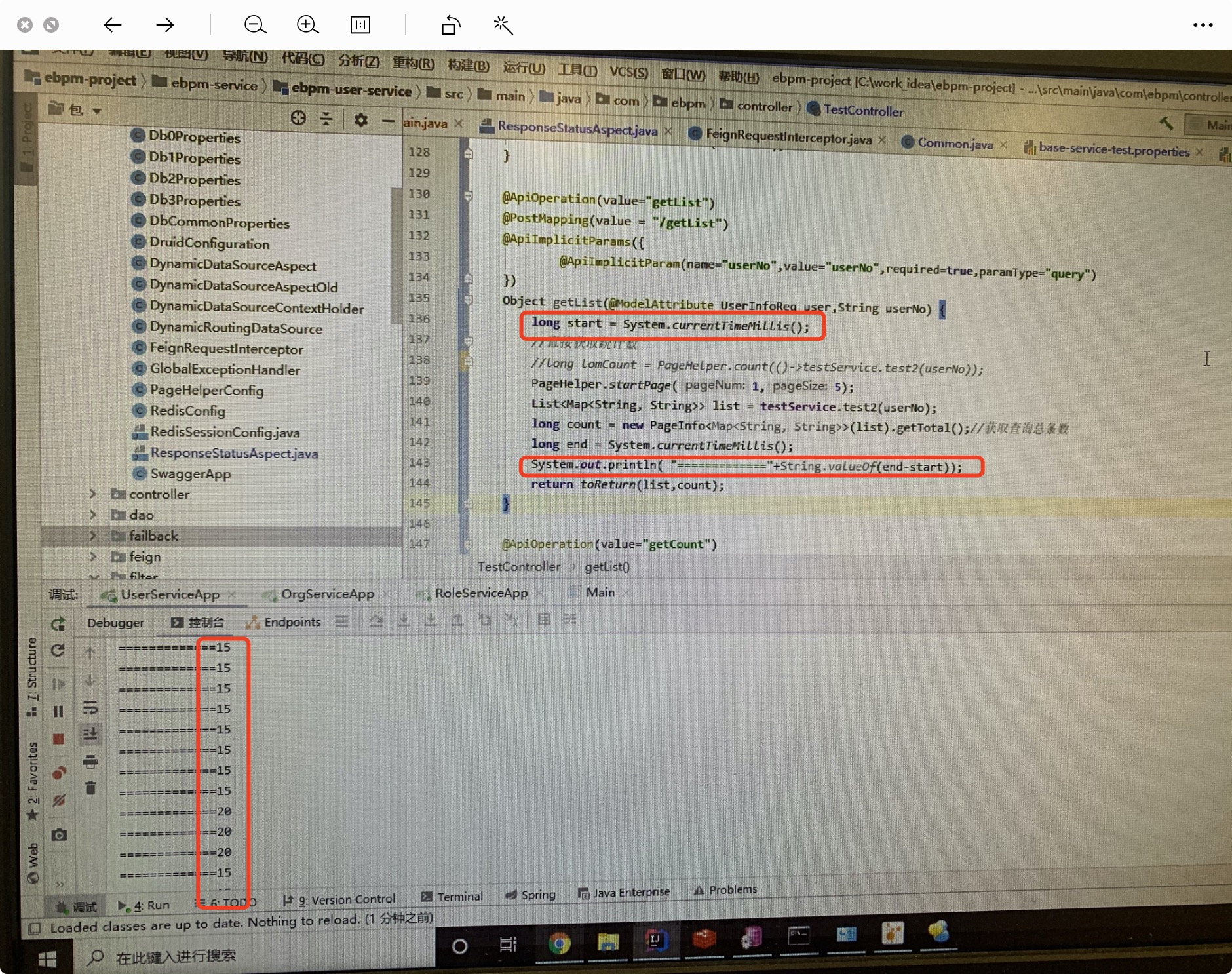Rotate the image
This screenshot has height=974, width=1232.
pos(451,25)
